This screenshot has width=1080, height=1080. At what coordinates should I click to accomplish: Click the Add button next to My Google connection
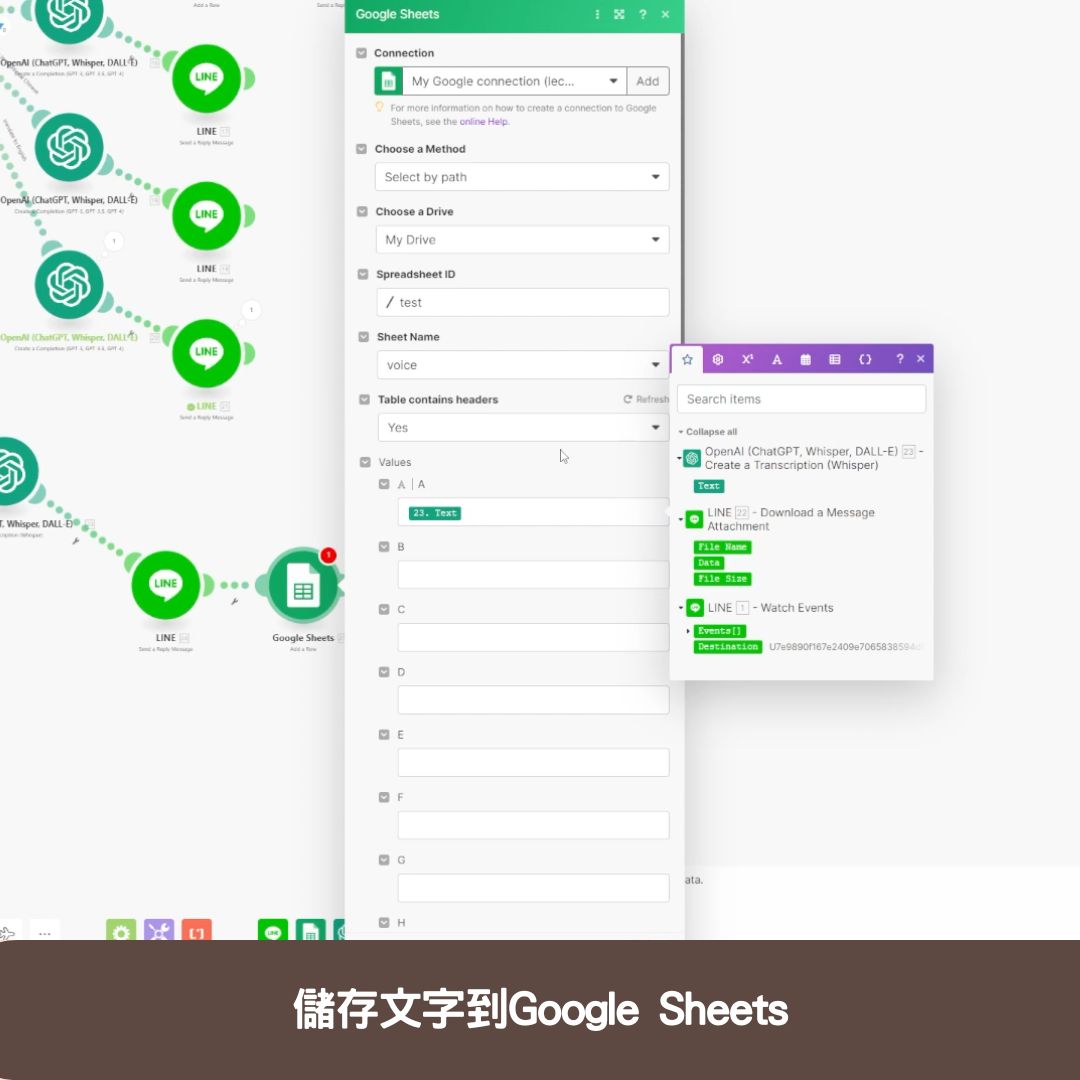point(648,81)
